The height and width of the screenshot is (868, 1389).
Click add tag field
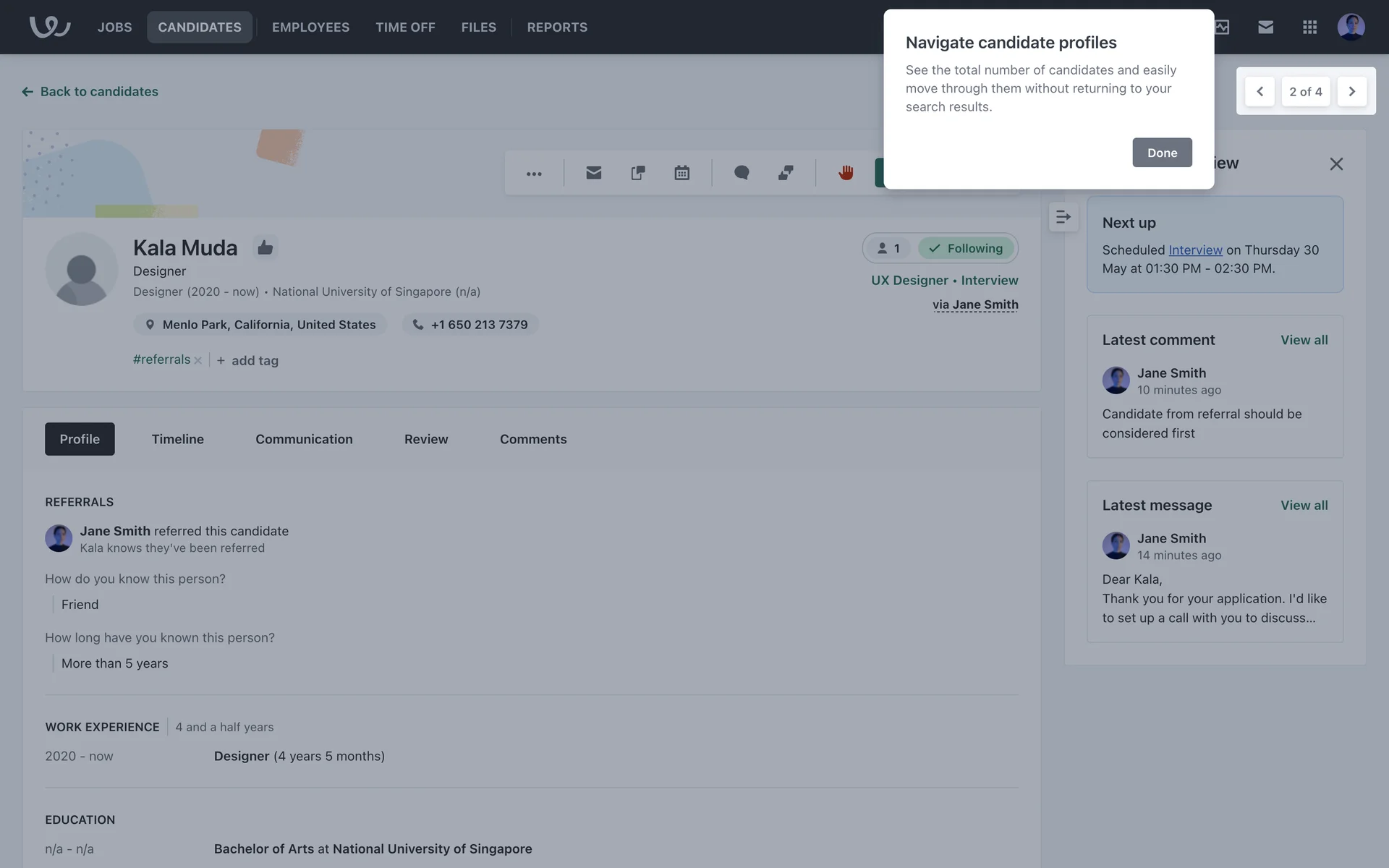click(x=254, y=360)
